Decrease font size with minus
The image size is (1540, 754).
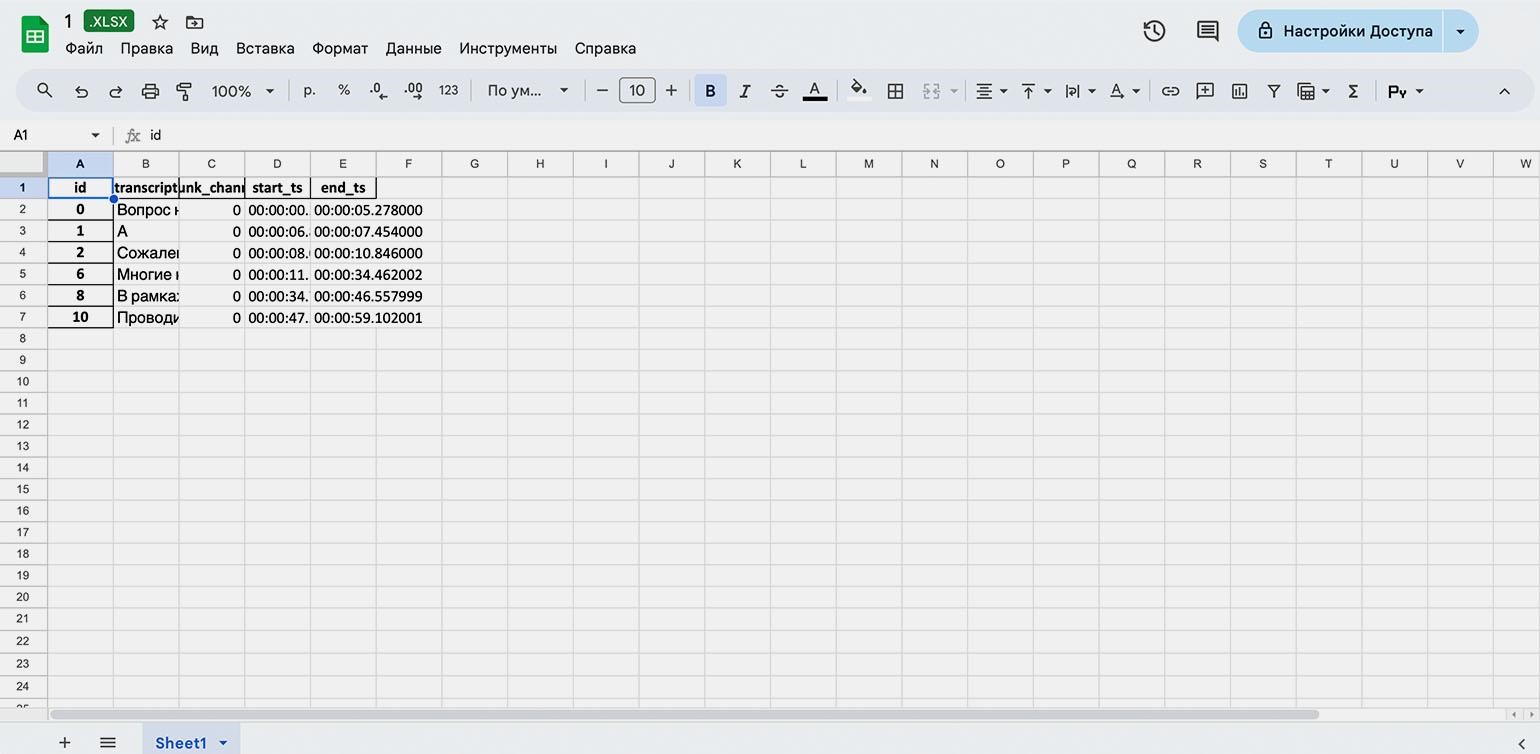coord(602,91)
